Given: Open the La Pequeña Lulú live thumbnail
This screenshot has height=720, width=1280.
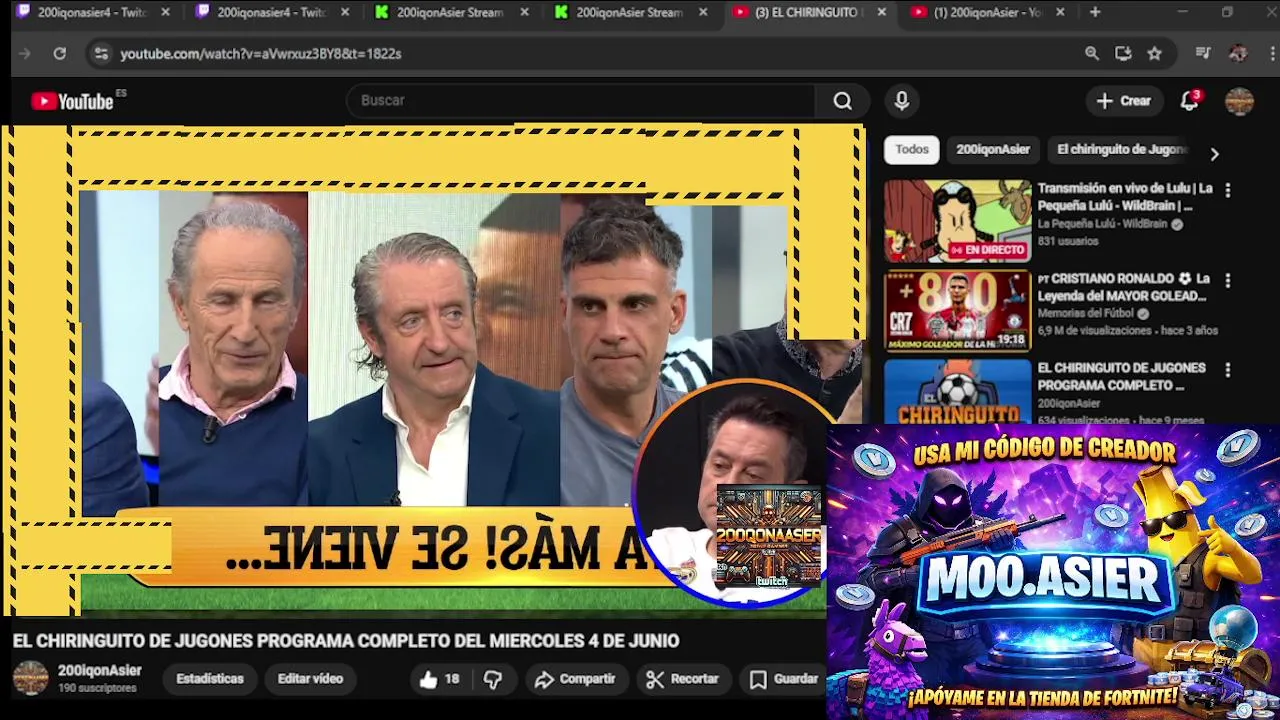Looking at the screenshot, I should [x=957, y=221].
